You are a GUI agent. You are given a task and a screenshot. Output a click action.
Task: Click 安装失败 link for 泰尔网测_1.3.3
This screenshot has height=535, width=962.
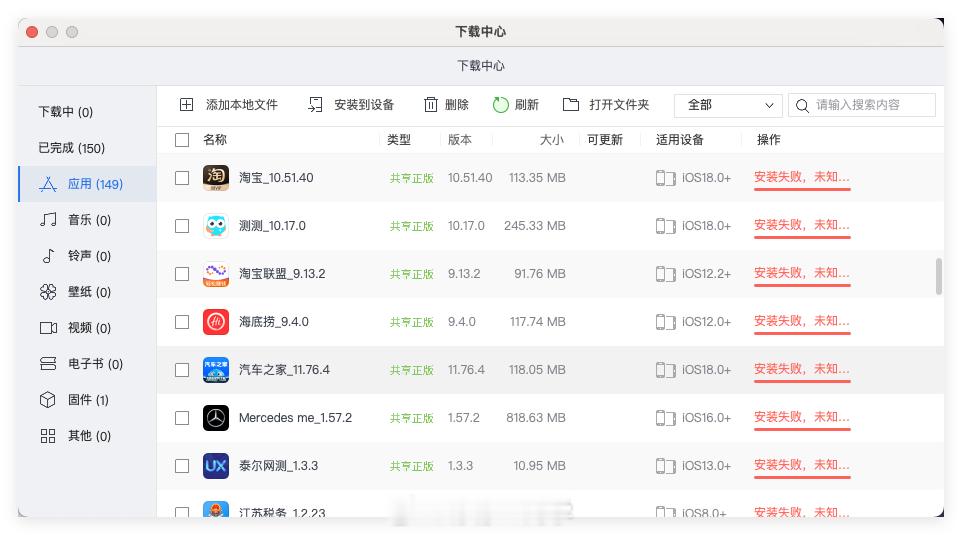pos(802,465)
